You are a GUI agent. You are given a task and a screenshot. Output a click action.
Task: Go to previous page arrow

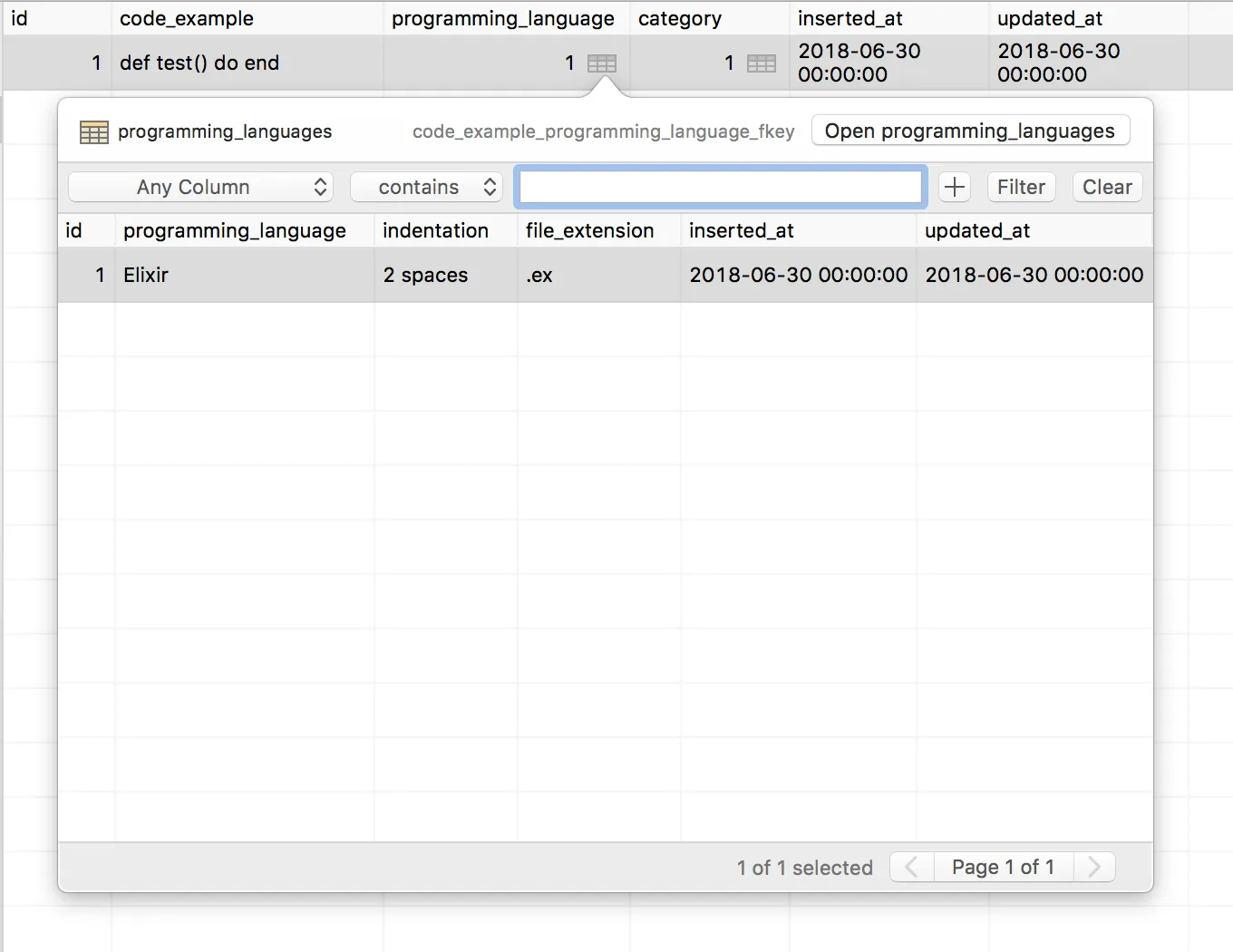pyautogui.click(x=912, y=867)
